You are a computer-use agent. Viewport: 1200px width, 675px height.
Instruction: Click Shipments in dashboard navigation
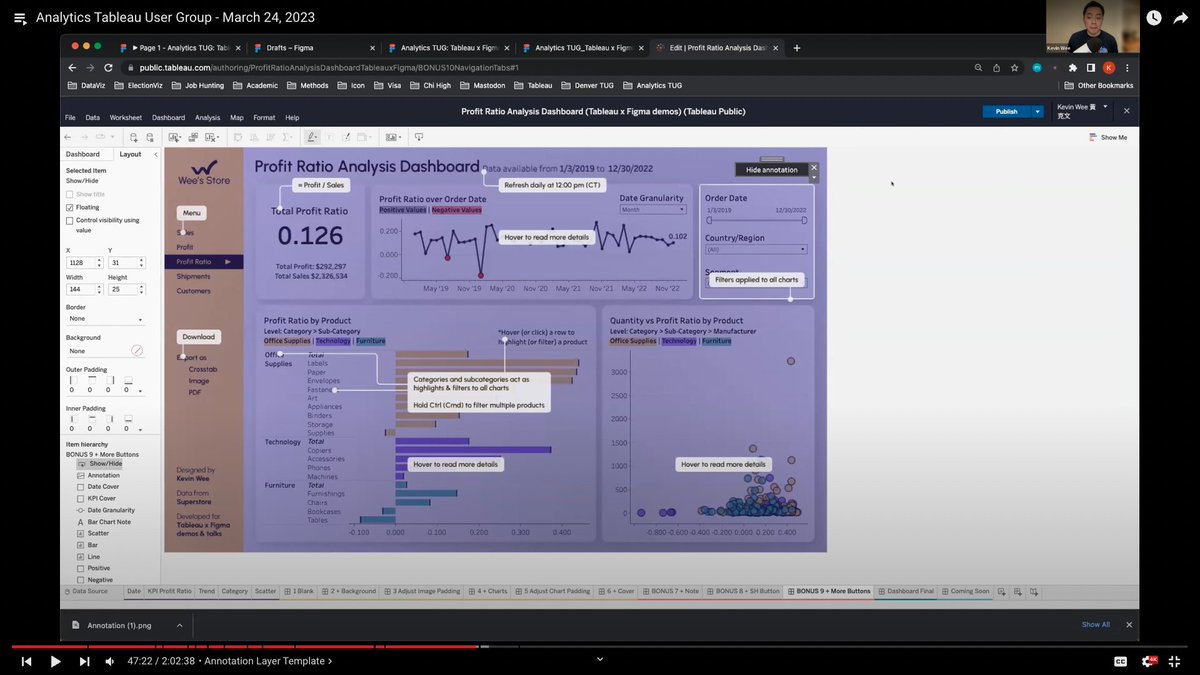click(x=193, y=276)
